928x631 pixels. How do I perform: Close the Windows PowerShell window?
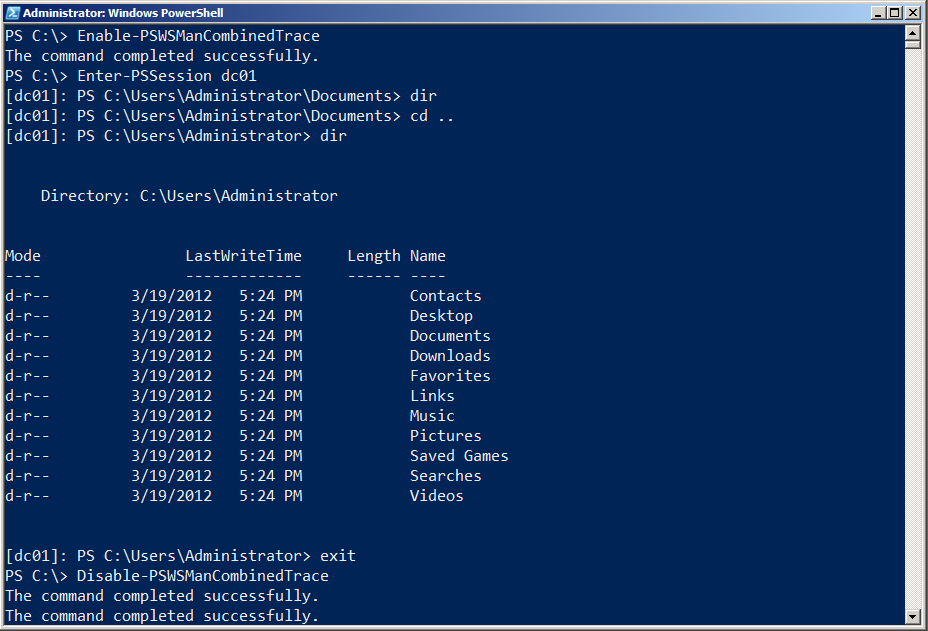point(914,12)
